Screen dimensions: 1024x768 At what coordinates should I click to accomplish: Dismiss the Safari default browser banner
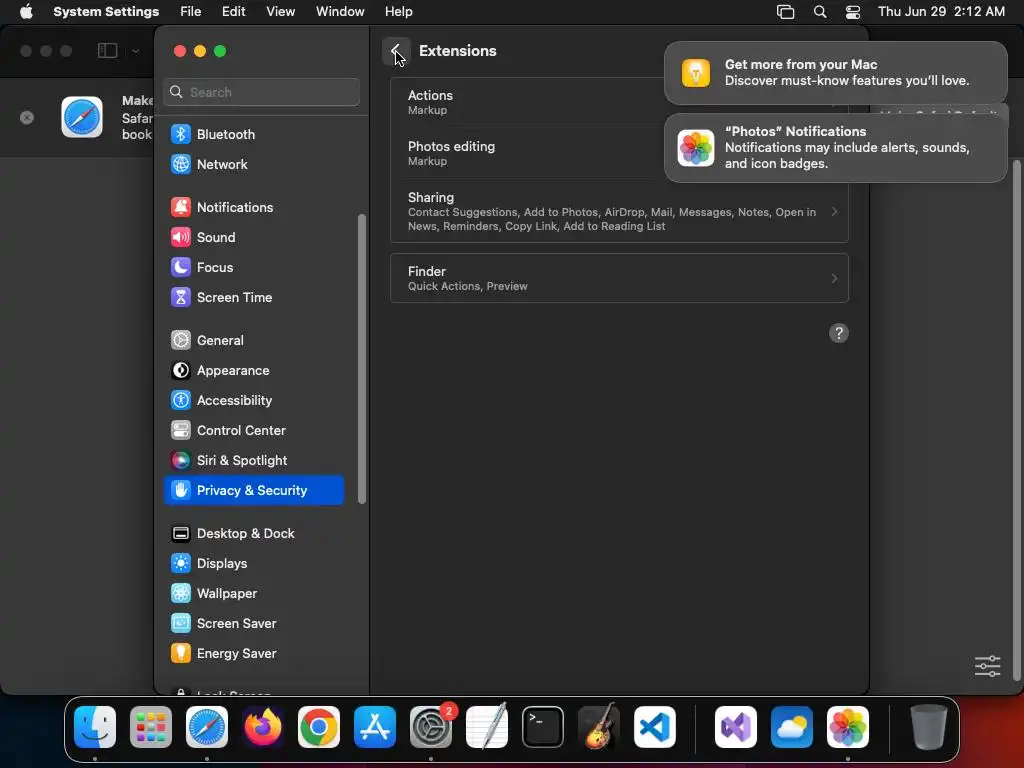27,118
